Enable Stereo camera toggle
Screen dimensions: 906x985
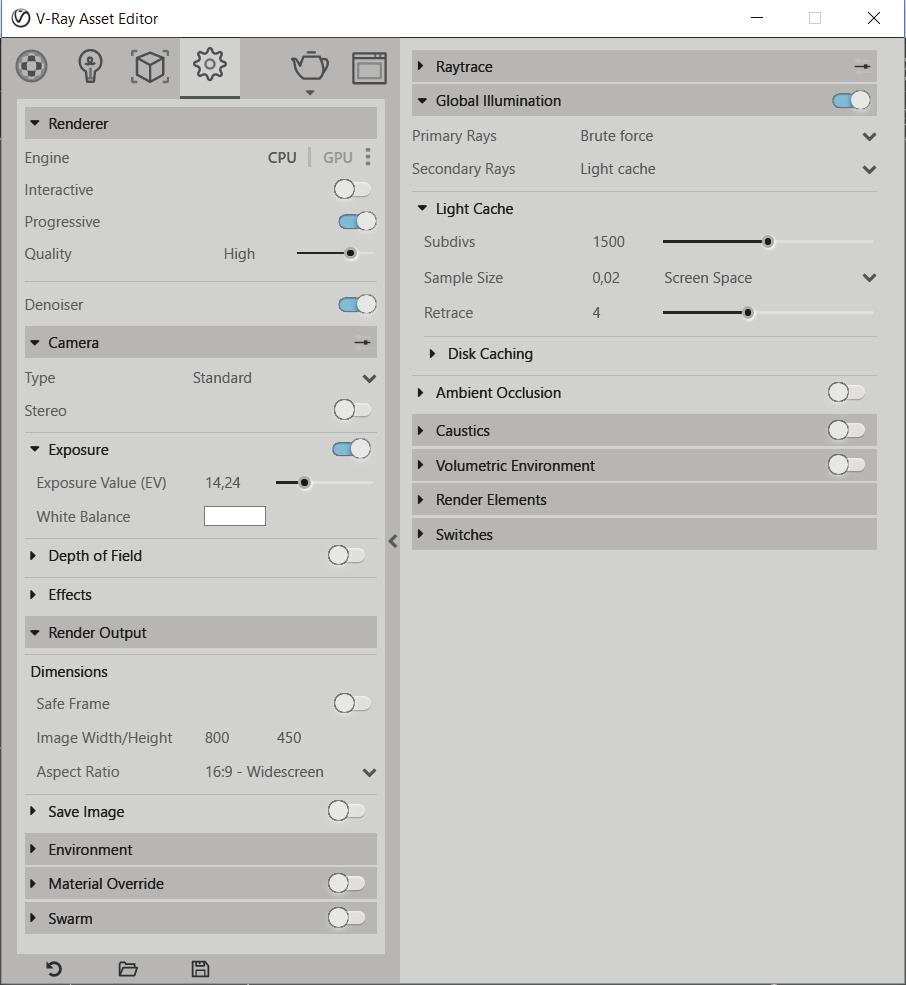(x=352, y=410)
